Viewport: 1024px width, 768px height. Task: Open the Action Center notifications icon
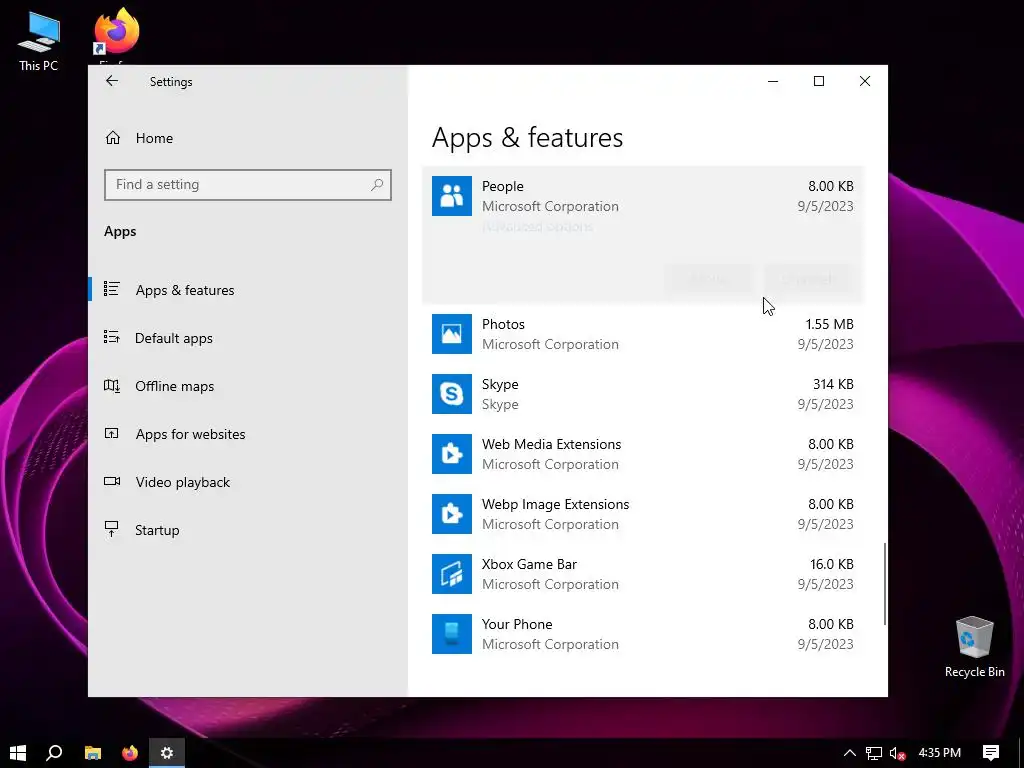tap(991, 753)
